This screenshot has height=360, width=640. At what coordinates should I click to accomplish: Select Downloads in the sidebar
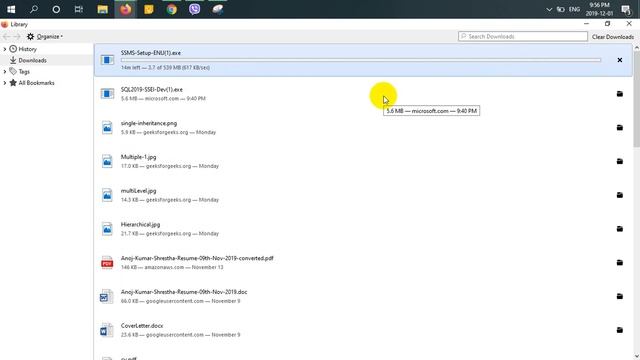32,60
